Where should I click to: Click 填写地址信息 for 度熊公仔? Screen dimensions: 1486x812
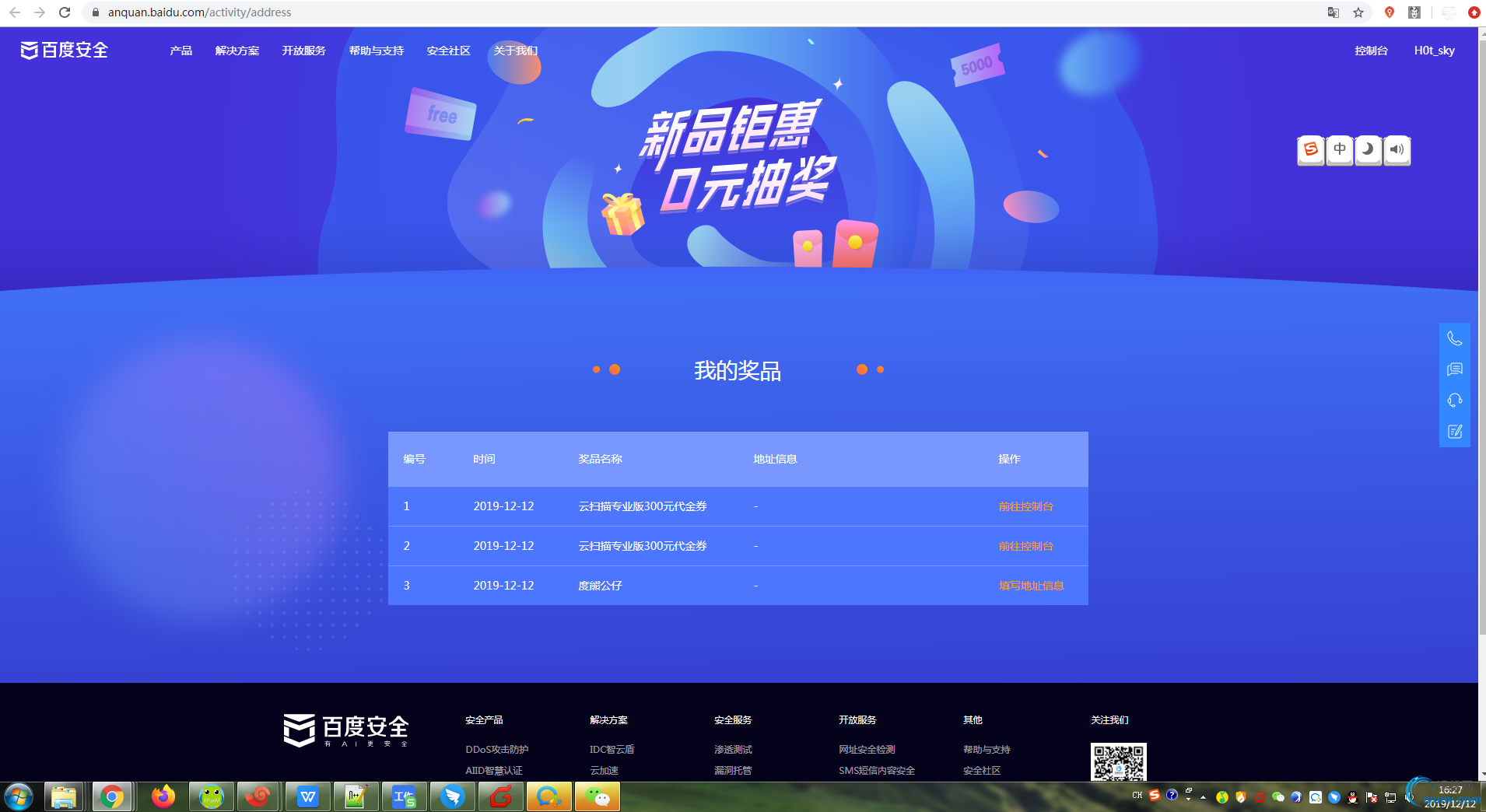(x=1032, y=586)
